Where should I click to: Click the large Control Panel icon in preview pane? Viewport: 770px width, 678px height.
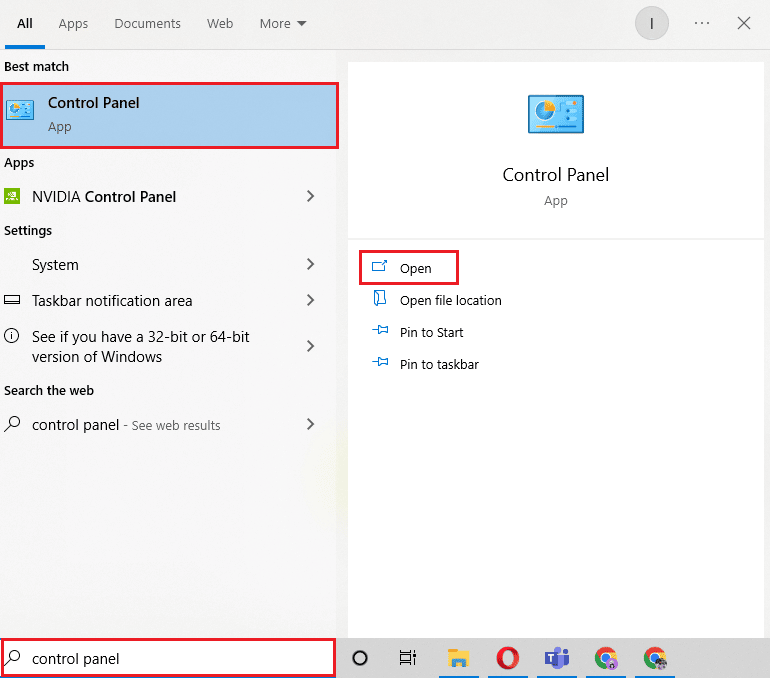[x=555, y=115]
